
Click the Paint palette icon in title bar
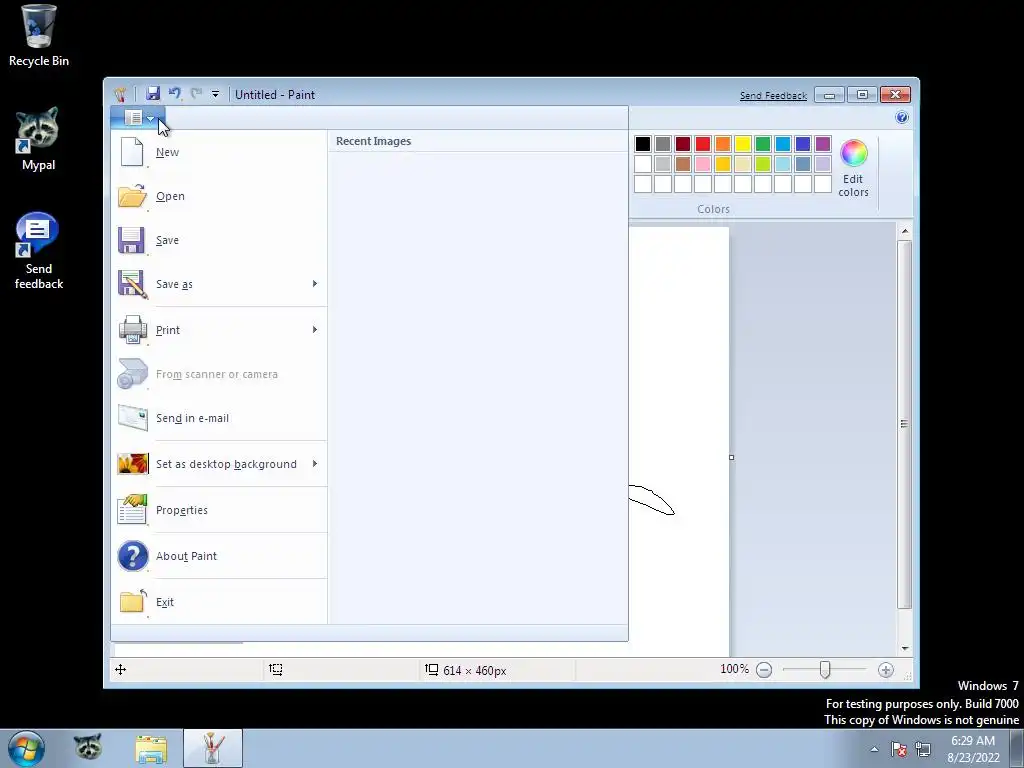coord(120,95)
